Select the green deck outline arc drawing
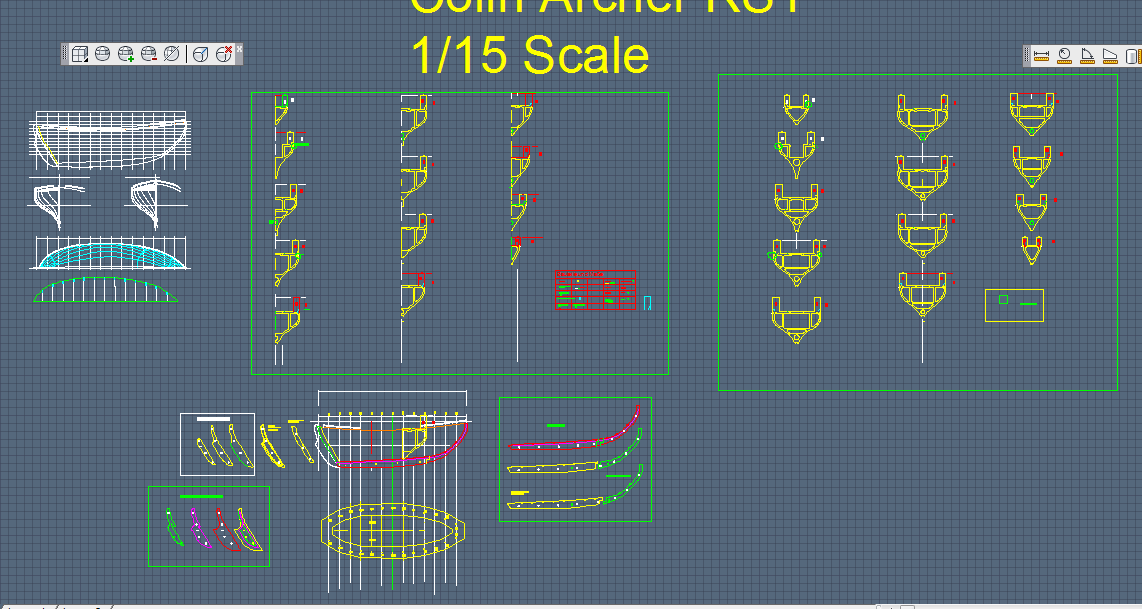The image size is (1142, 609). (x=106, y=290)
